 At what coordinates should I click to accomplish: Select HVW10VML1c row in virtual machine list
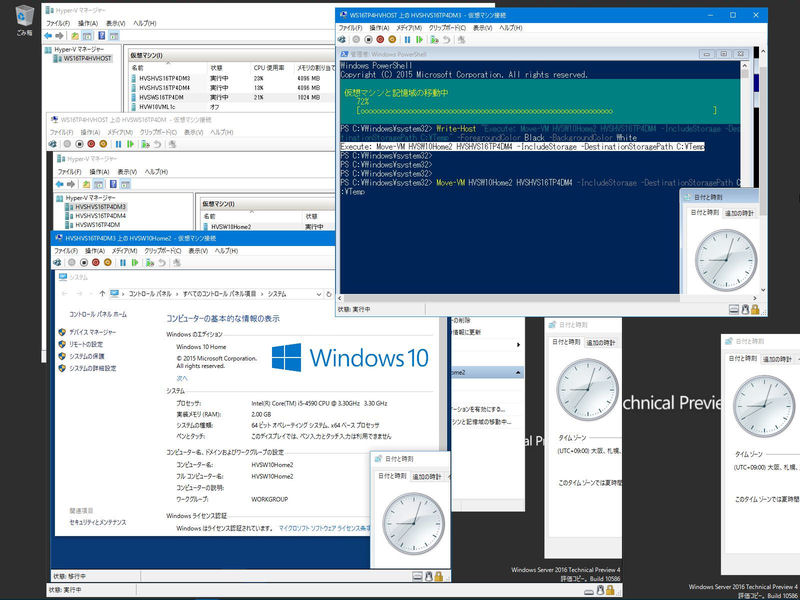232,107
